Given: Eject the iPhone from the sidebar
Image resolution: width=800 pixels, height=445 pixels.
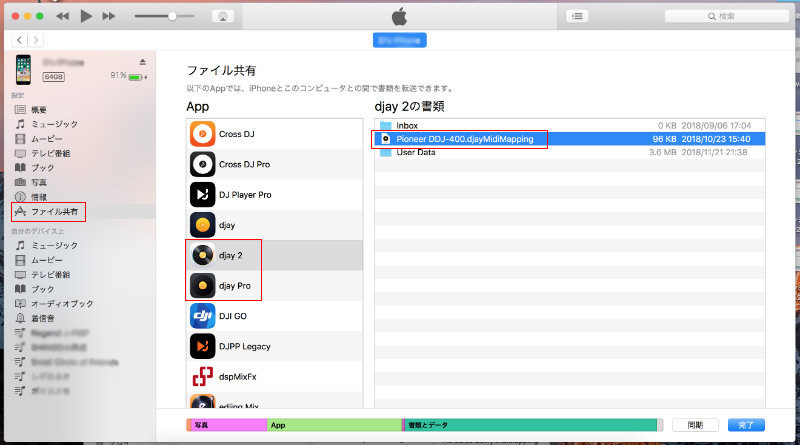Looking at the screenshot, I should click(x=143, y=62).
